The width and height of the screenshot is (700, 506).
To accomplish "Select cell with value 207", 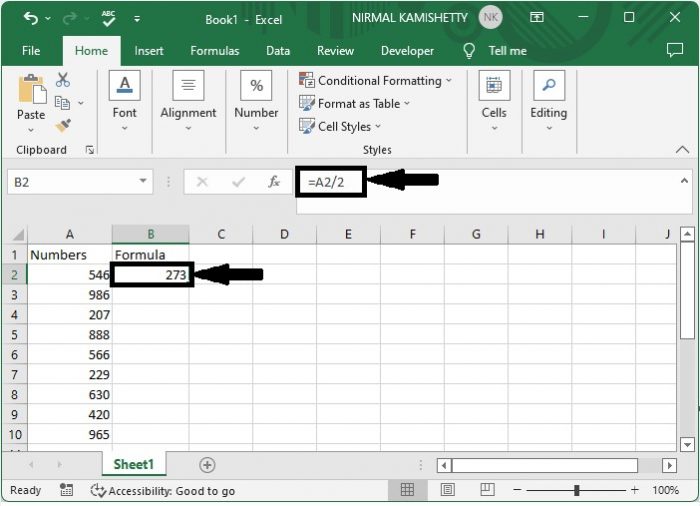I will click(x=70, y=315).
